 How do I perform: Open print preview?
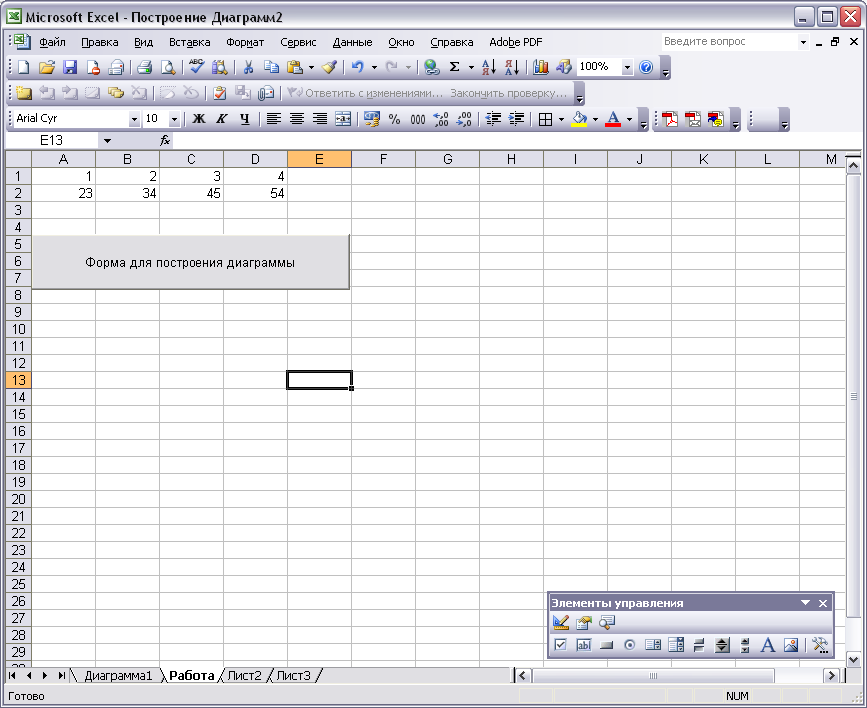[168, 67]
